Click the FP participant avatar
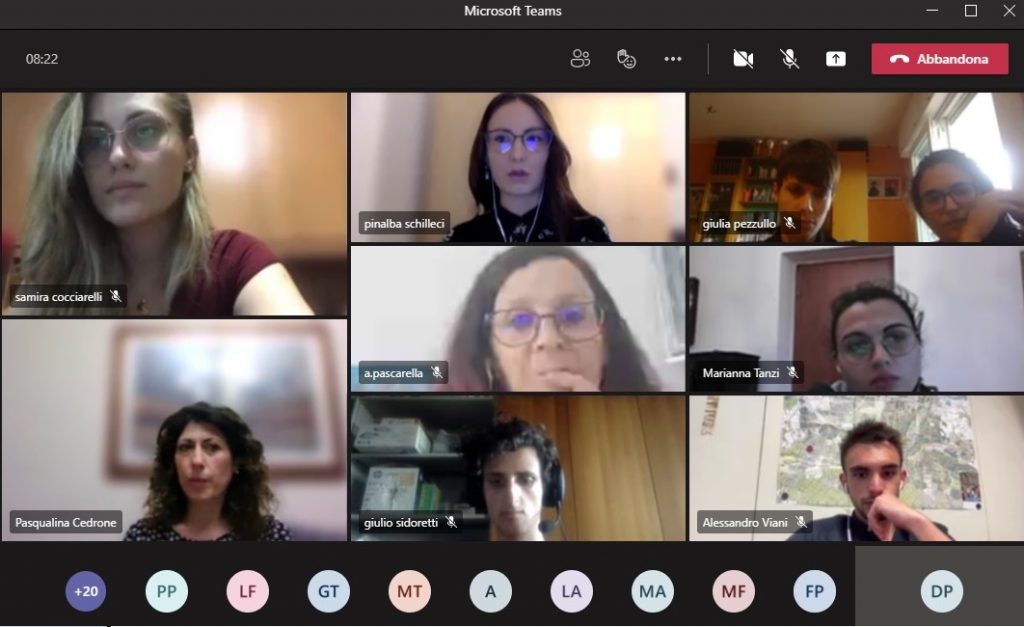The image size is (1024, 627). point(814,591)
